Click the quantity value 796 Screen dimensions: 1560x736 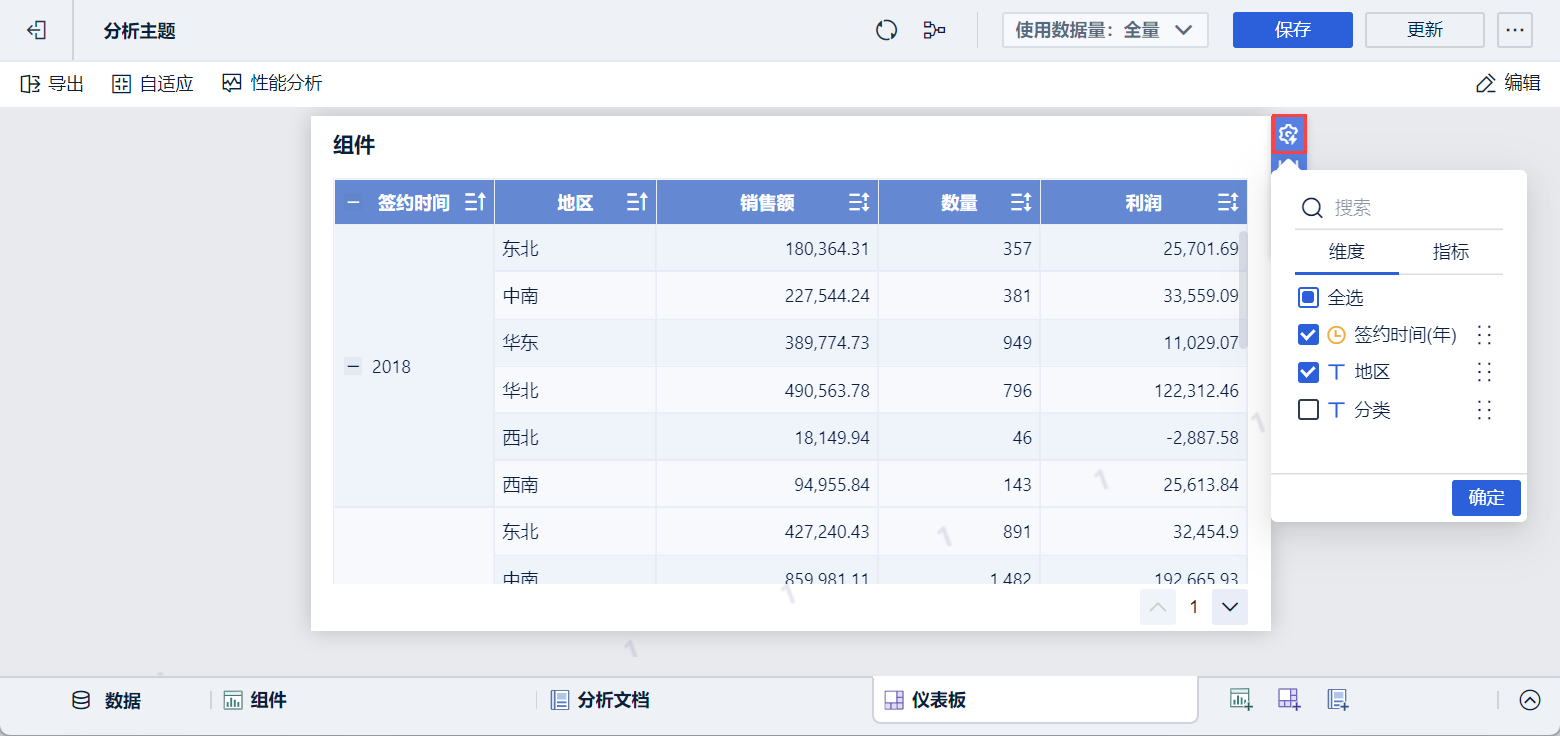click(1017, 390)
